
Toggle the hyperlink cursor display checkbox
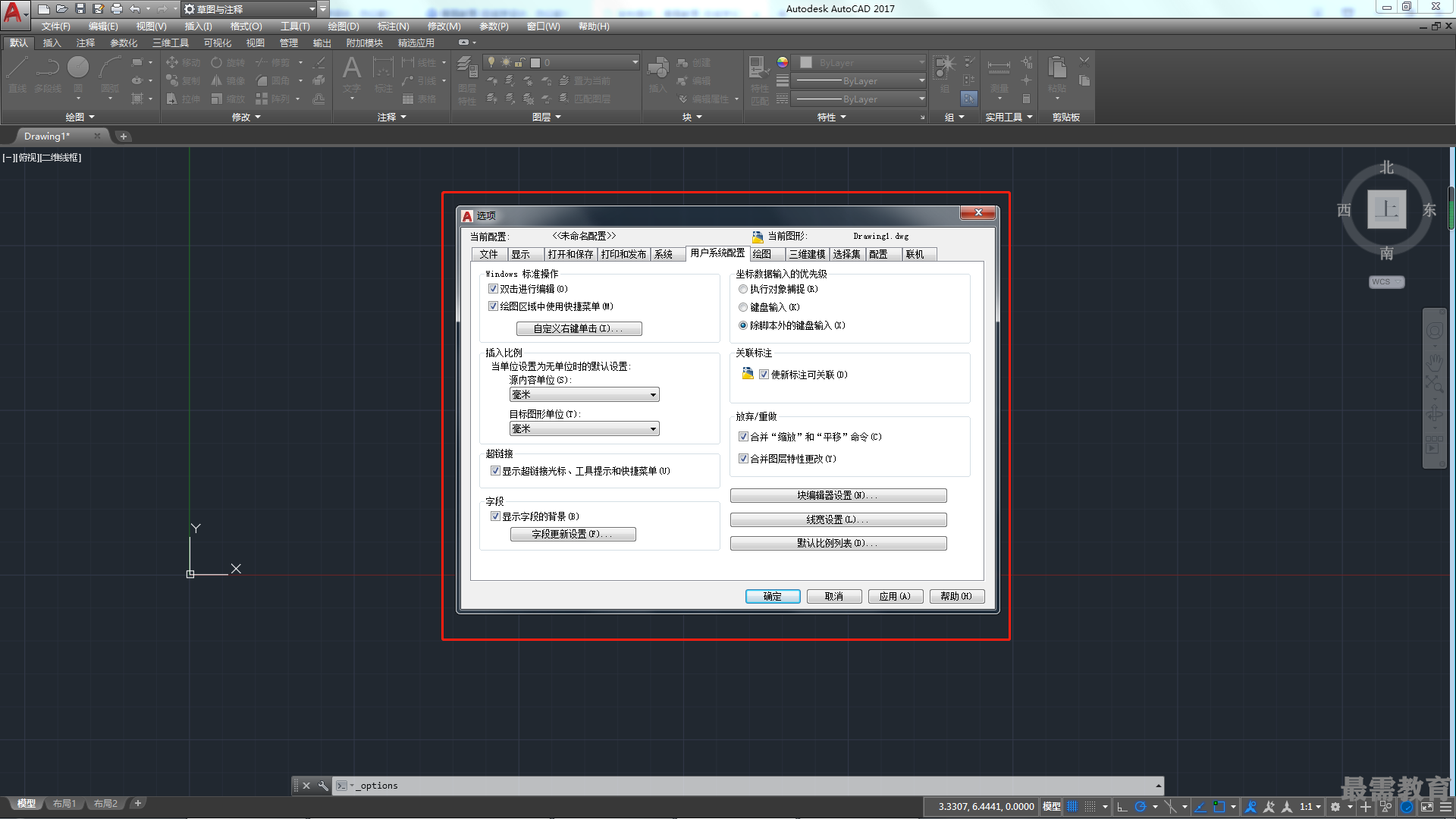pyautogui.click(x=496, y=471)
